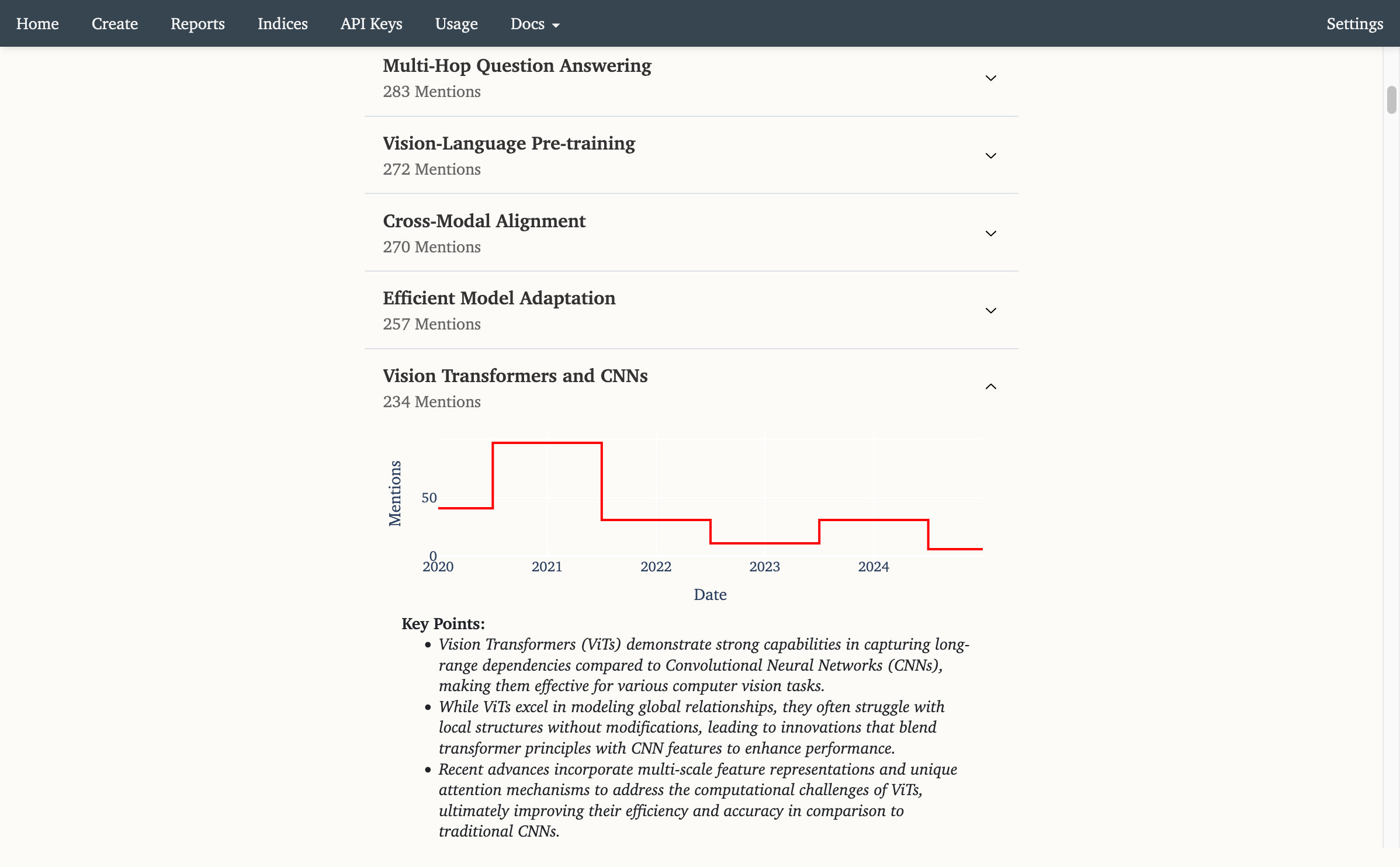Open the Docs dropdown menu

tap(533, 23)
